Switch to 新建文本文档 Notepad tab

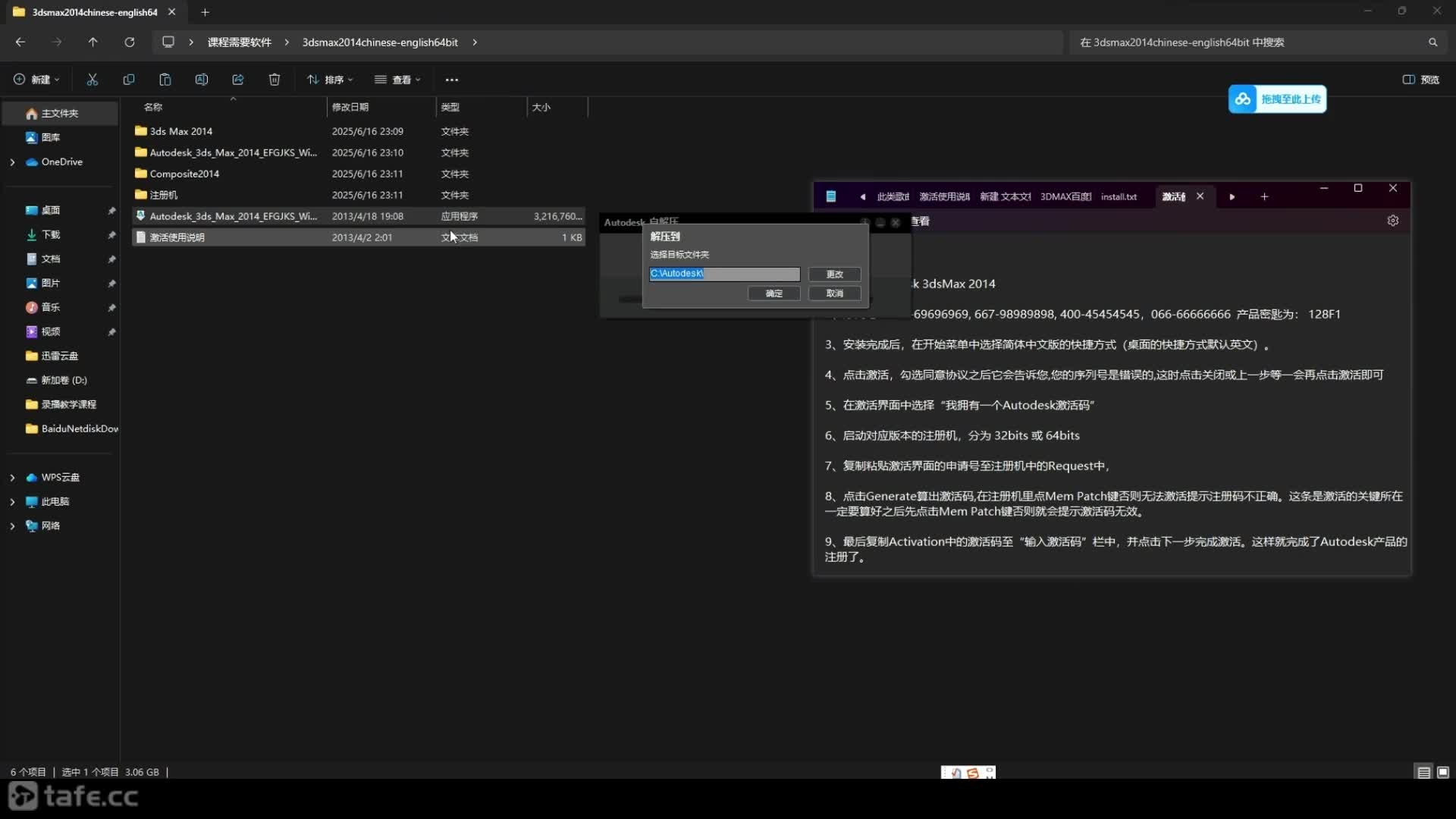point(1005,197)
